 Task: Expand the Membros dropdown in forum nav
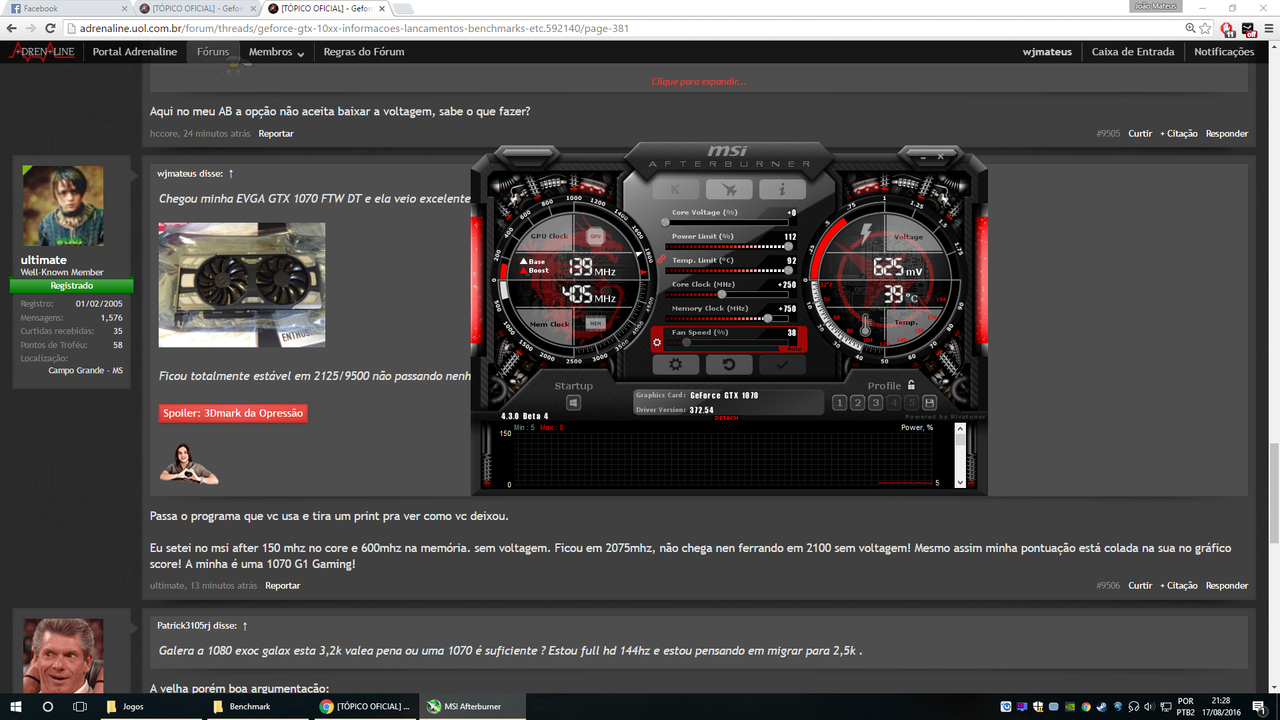click(276, 52)
